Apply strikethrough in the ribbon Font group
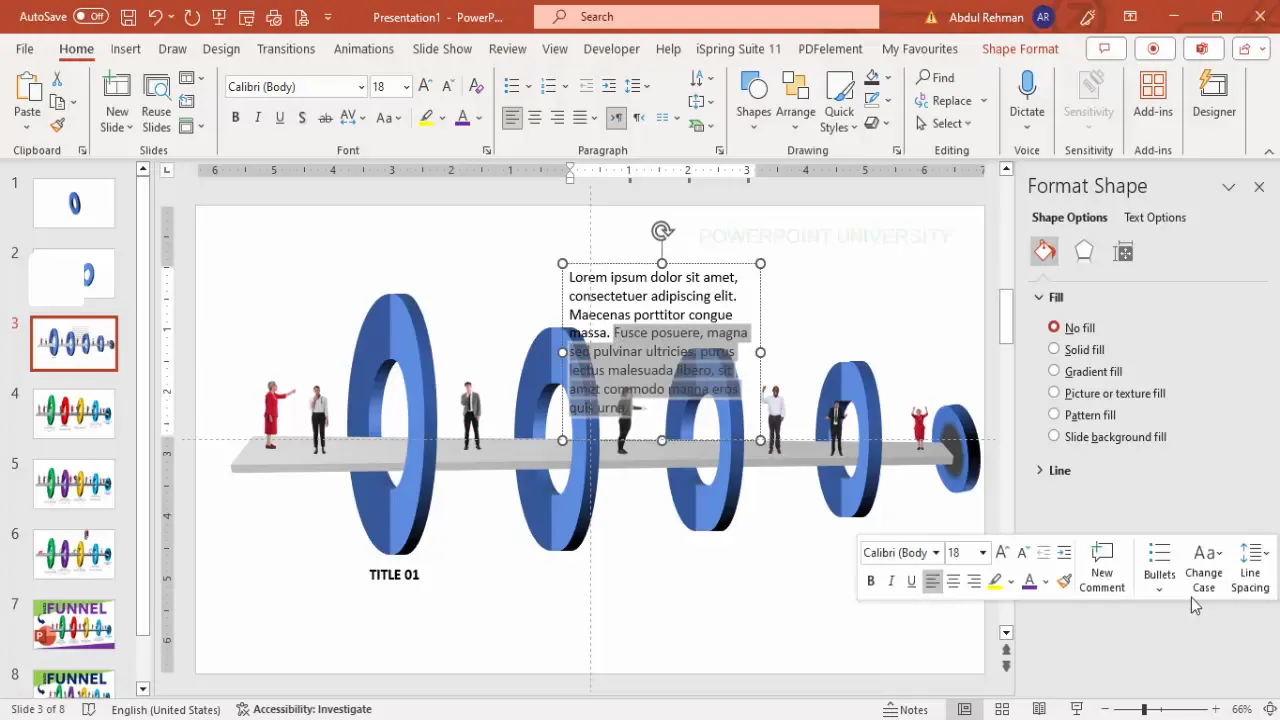The image size is (1280, 720). (x=325, y=118)
